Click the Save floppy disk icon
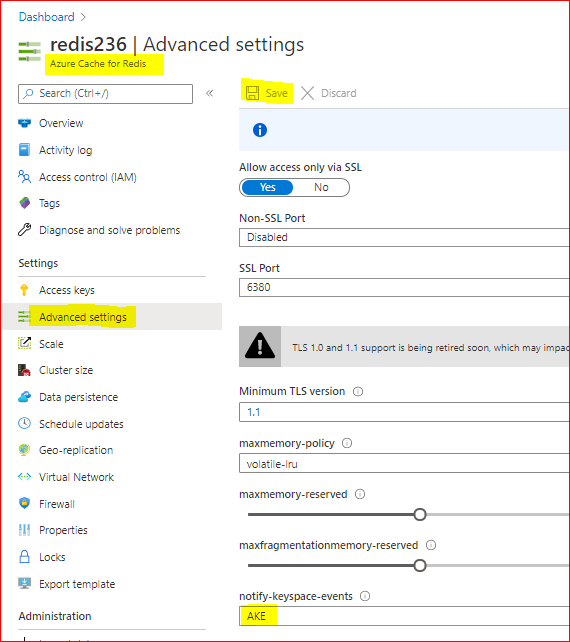This screenshot has height=642, width=570. (252, 93)
